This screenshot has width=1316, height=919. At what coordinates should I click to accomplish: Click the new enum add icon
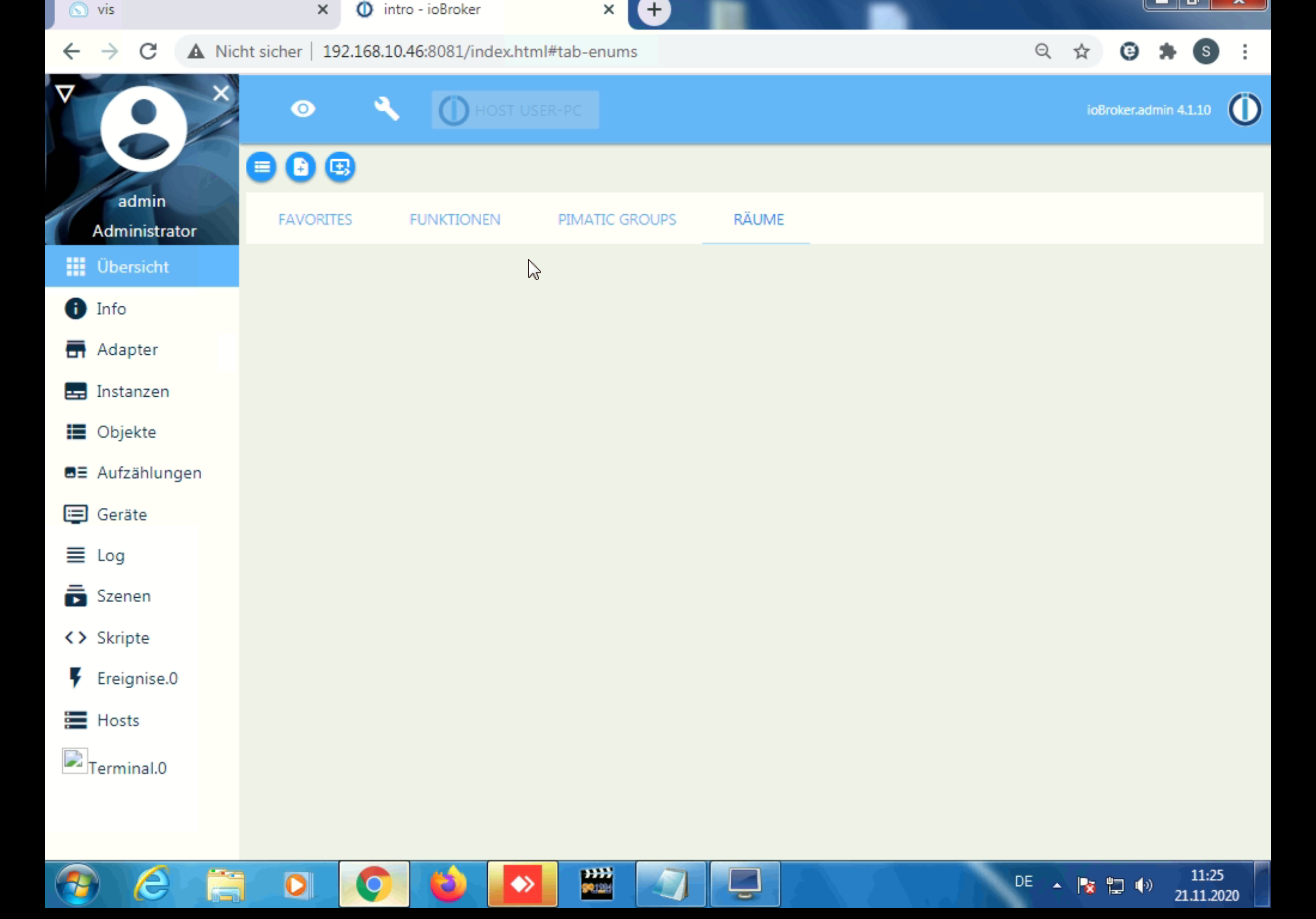[x=300, y=167]
